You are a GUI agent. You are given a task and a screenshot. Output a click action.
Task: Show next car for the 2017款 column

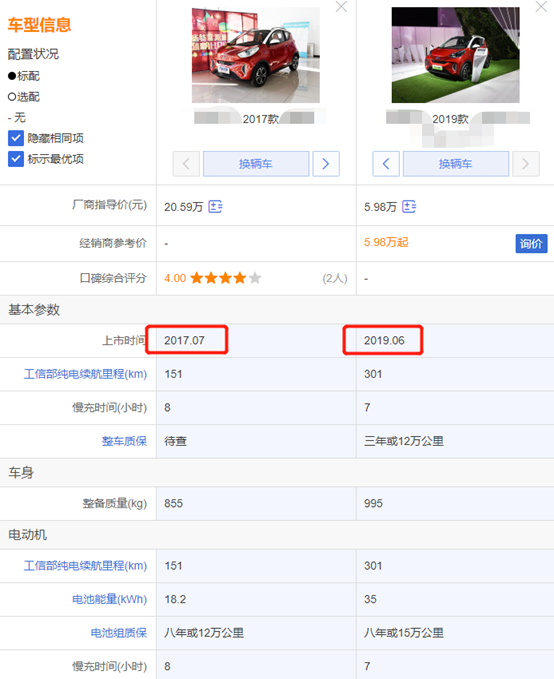(x=326, y=164)
